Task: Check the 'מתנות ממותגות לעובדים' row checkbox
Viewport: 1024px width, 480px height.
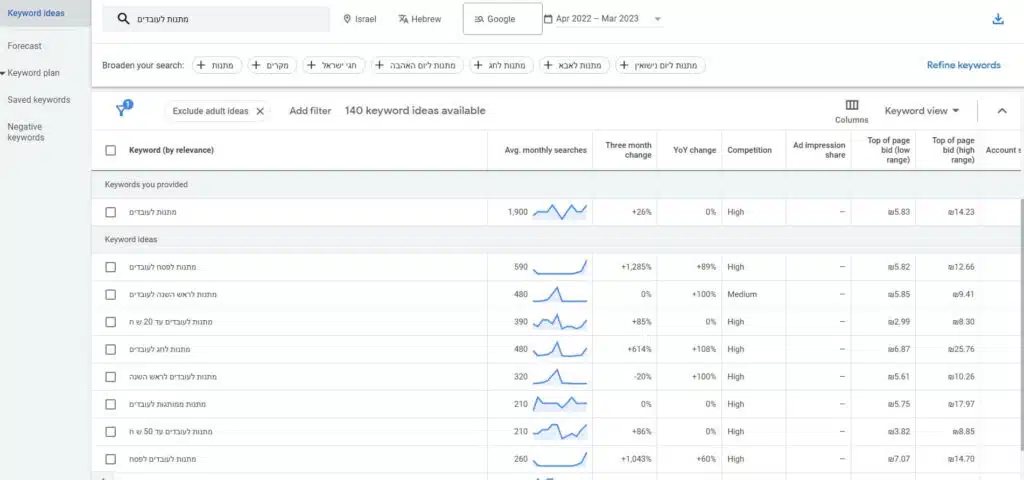Action: pos(110,404)
